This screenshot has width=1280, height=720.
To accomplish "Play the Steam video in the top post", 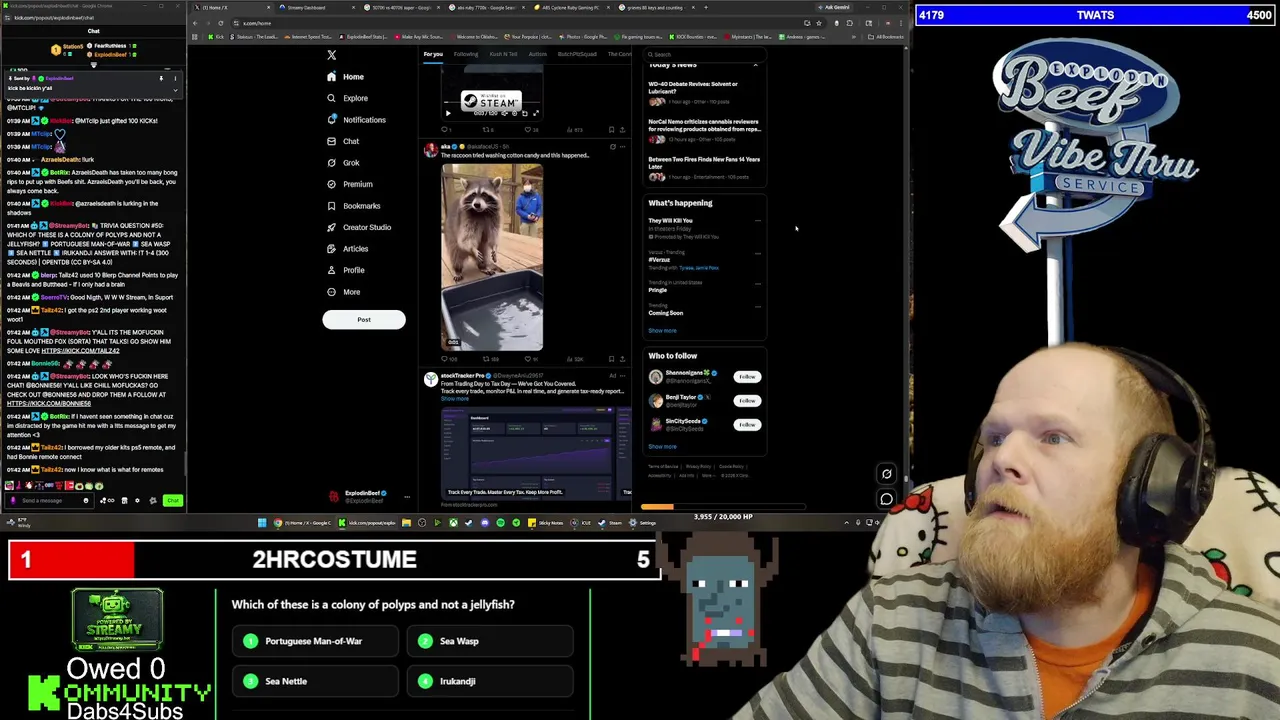I will [448, 113].
